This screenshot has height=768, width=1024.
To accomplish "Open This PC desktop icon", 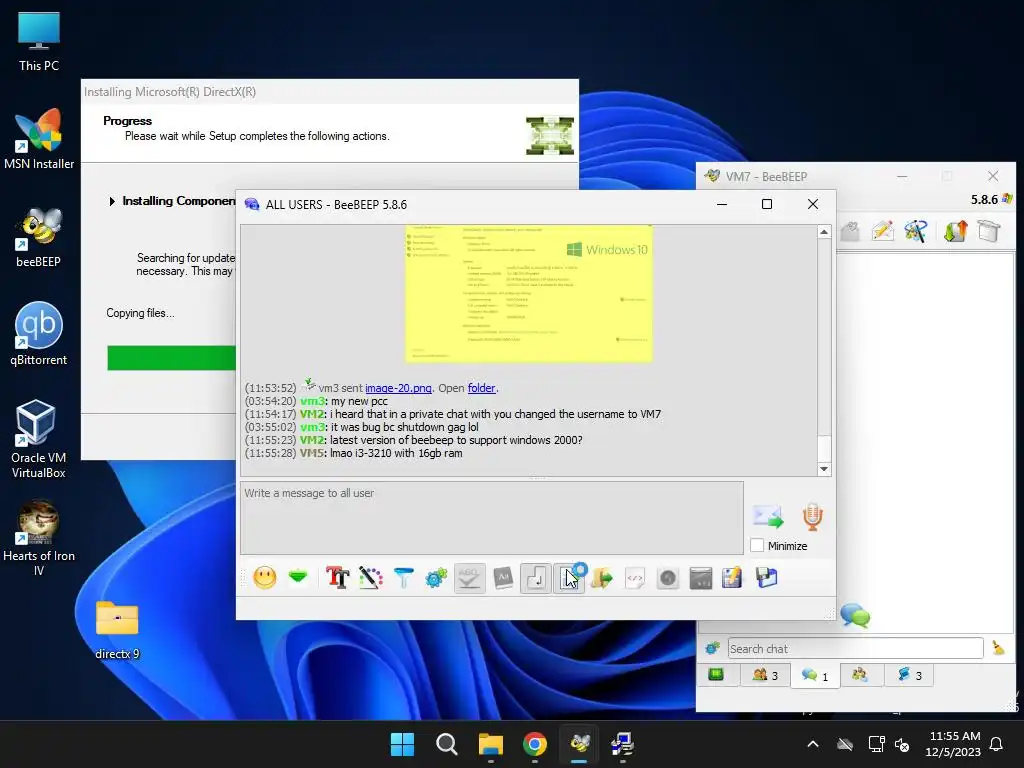I will pos(39,42).
